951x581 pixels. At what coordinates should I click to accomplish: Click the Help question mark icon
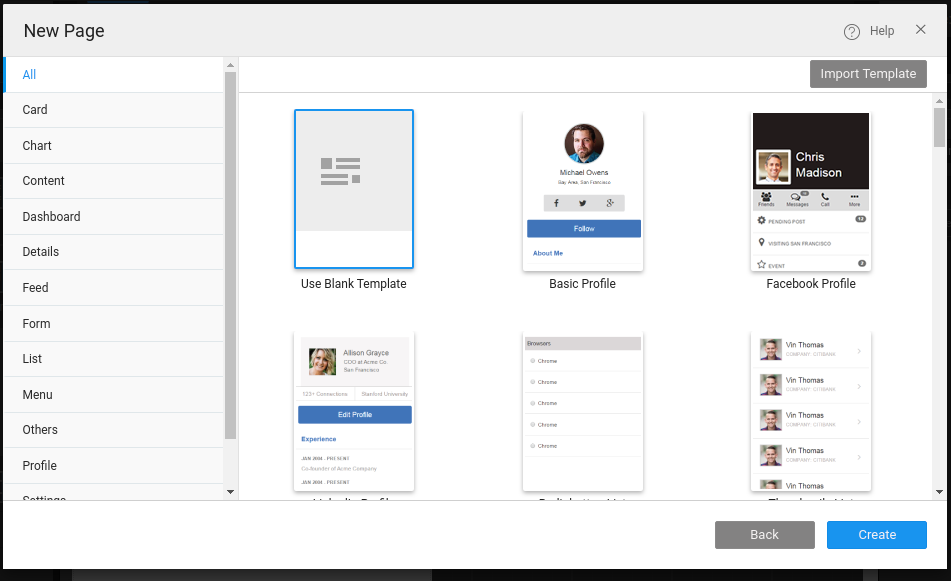[x=852, y=31]
